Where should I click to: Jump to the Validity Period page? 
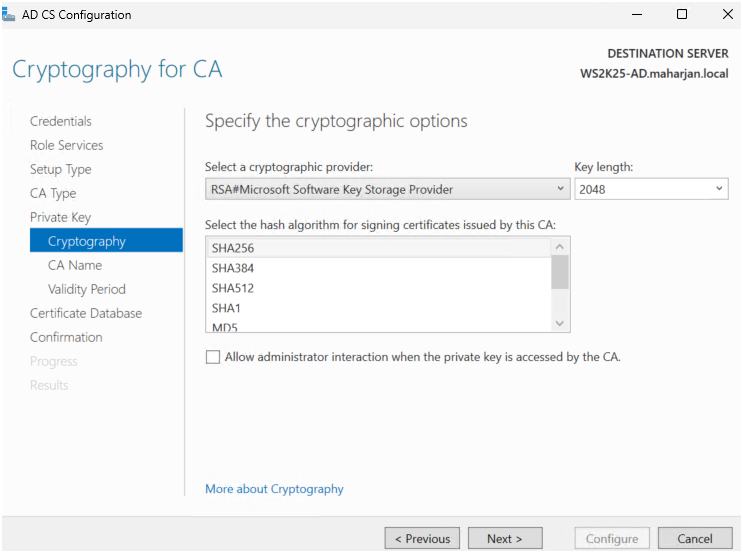(x=87, y=289)
